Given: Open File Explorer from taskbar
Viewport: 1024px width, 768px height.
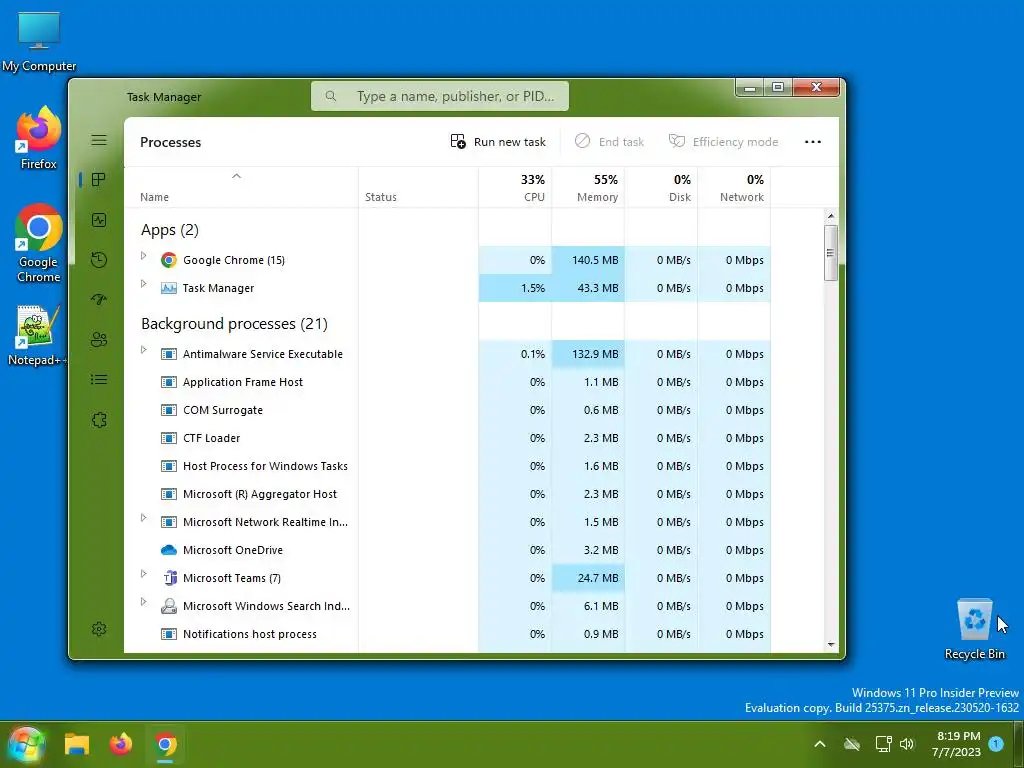Looking at the screenshot, I should [76, 744].
